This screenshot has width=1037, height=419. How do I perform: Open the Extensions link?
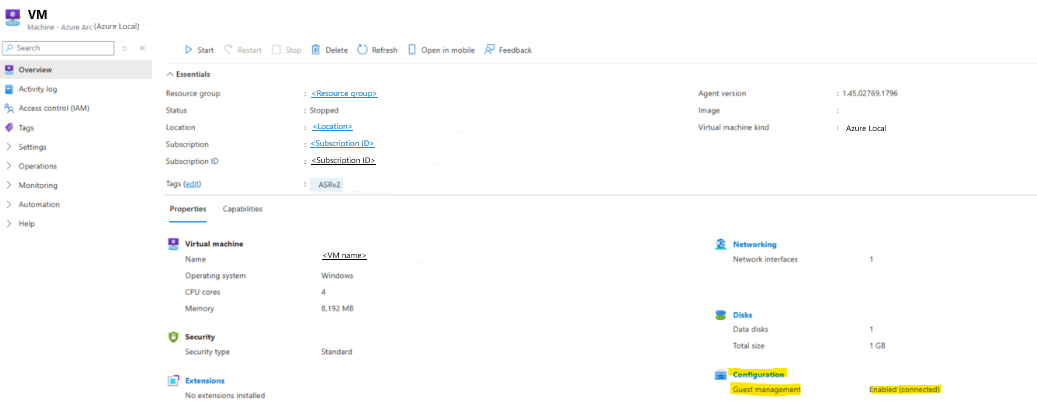click(204, 381)
